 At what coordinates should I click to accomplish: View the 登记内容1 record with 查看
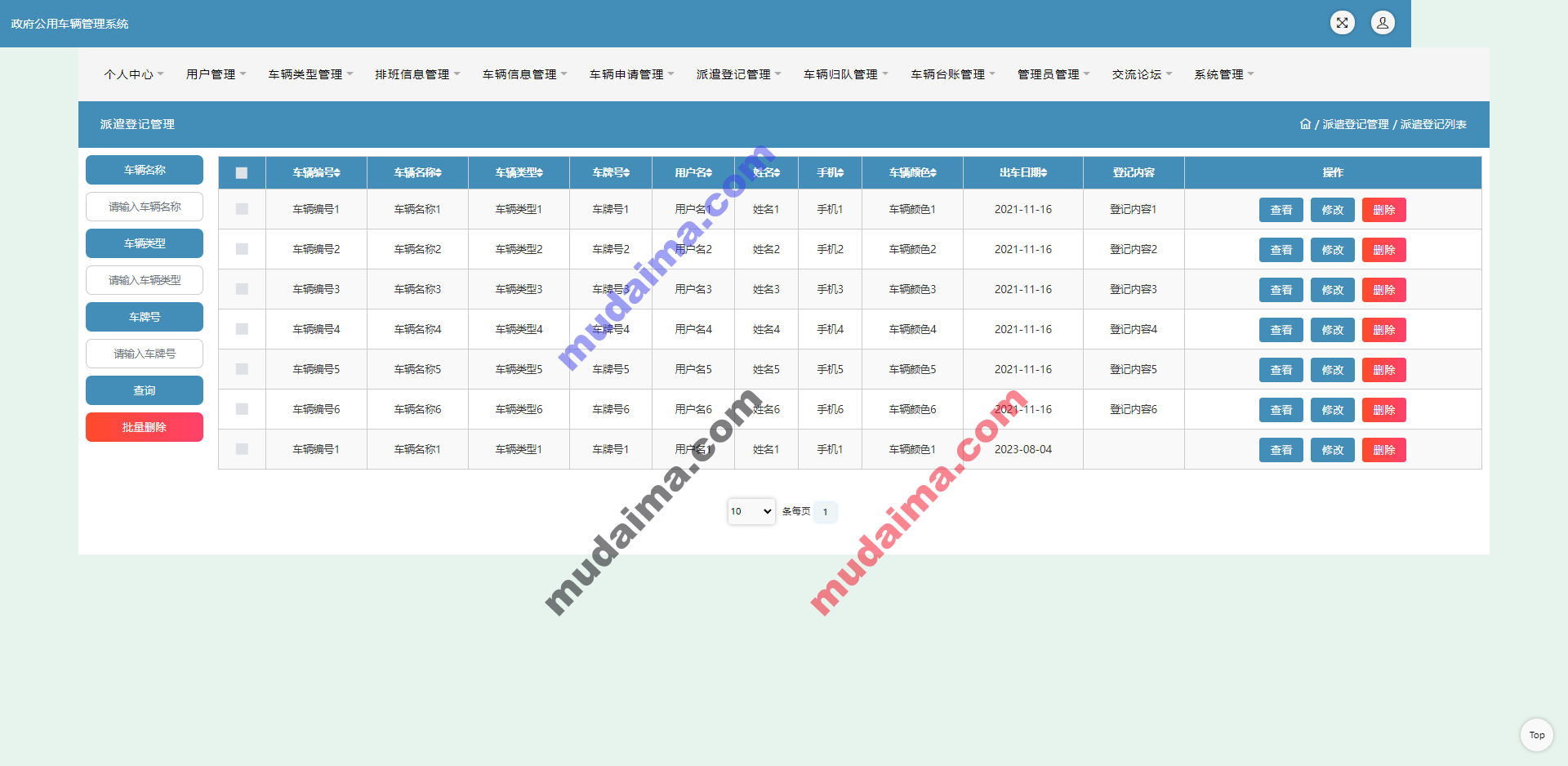click(x=1281, y=210)
